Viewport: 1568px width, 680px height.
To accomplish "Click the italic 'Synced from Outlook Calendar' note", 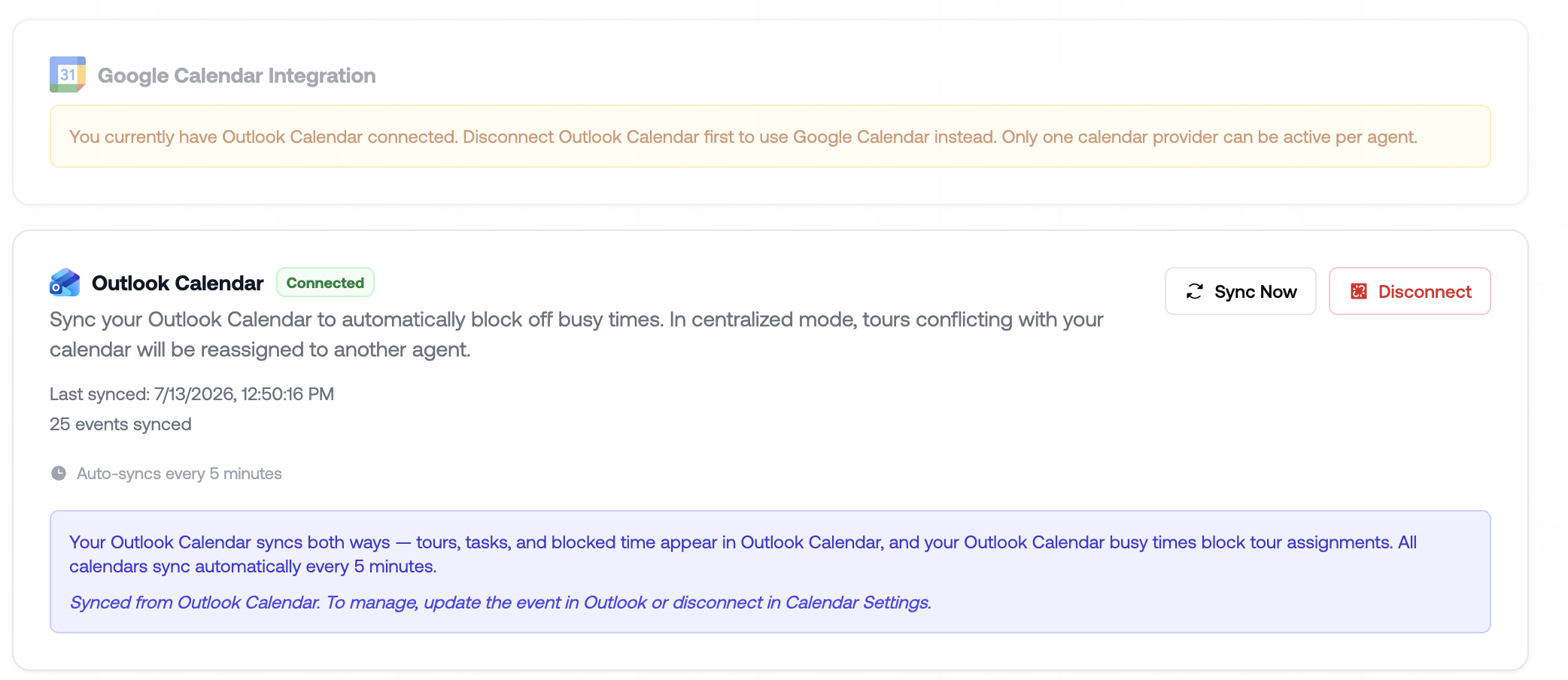I will tap(500, 603).
